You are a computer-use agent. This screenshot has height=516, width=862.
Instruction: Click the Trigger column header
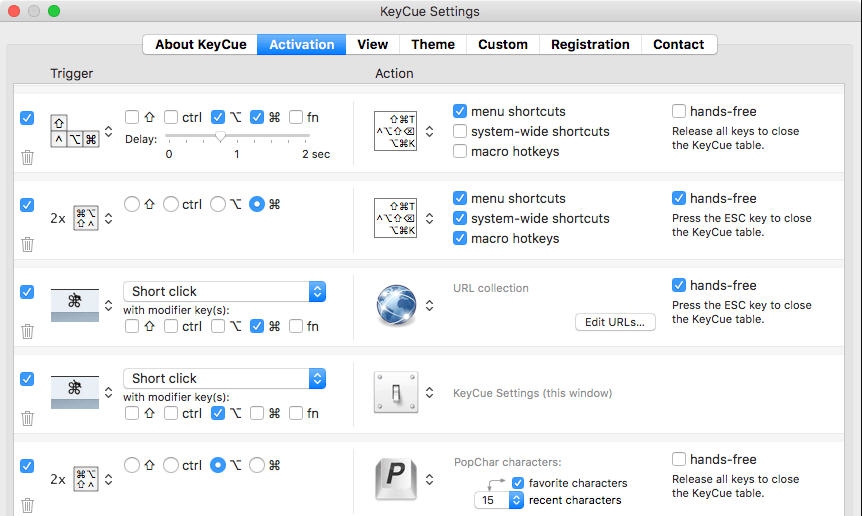click(71, 73)
